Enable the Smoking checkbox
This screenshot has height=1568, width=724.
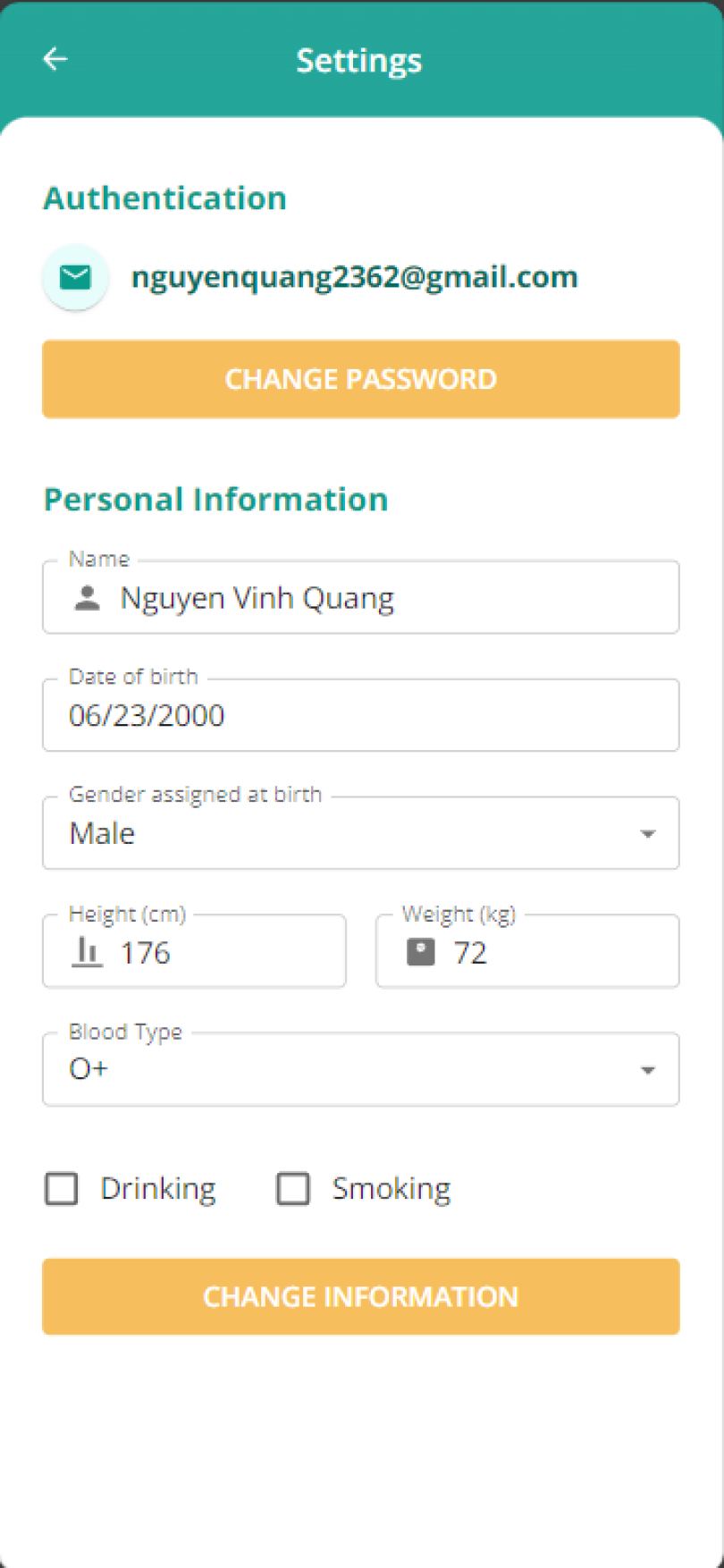293,1189
